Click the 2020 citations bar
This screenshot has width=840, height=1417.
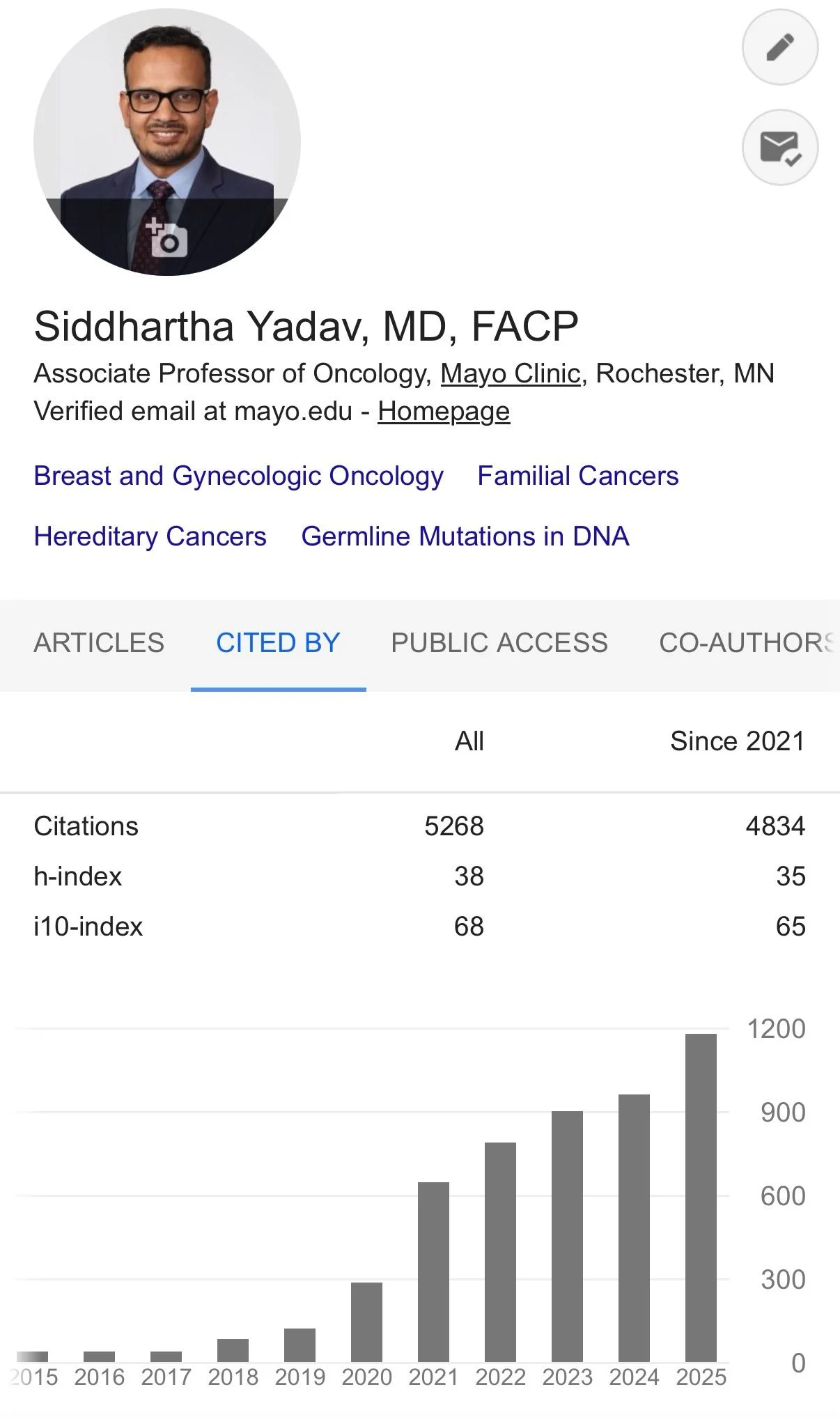[x=366, y=1322]
